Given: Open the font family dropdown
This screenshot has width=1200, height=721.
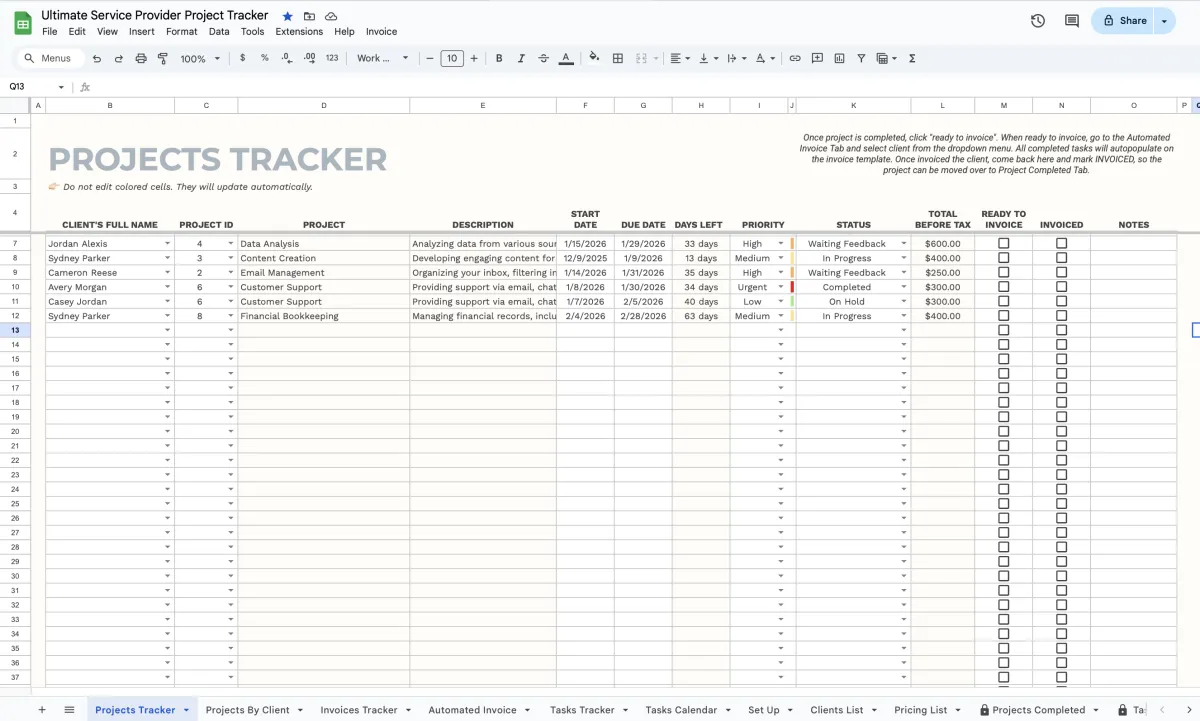Looking at the screenshot, I should (383, 58).
